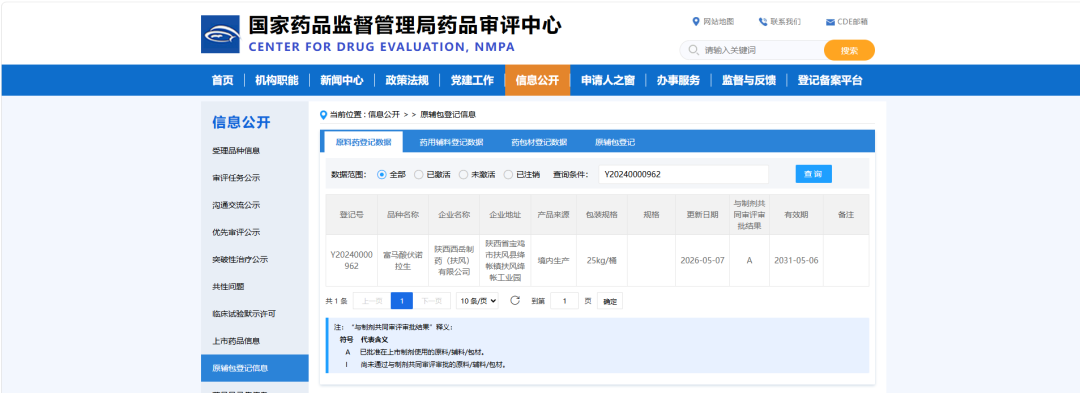Switch to 药包材登记数据 tab

(x=539, y=142)
